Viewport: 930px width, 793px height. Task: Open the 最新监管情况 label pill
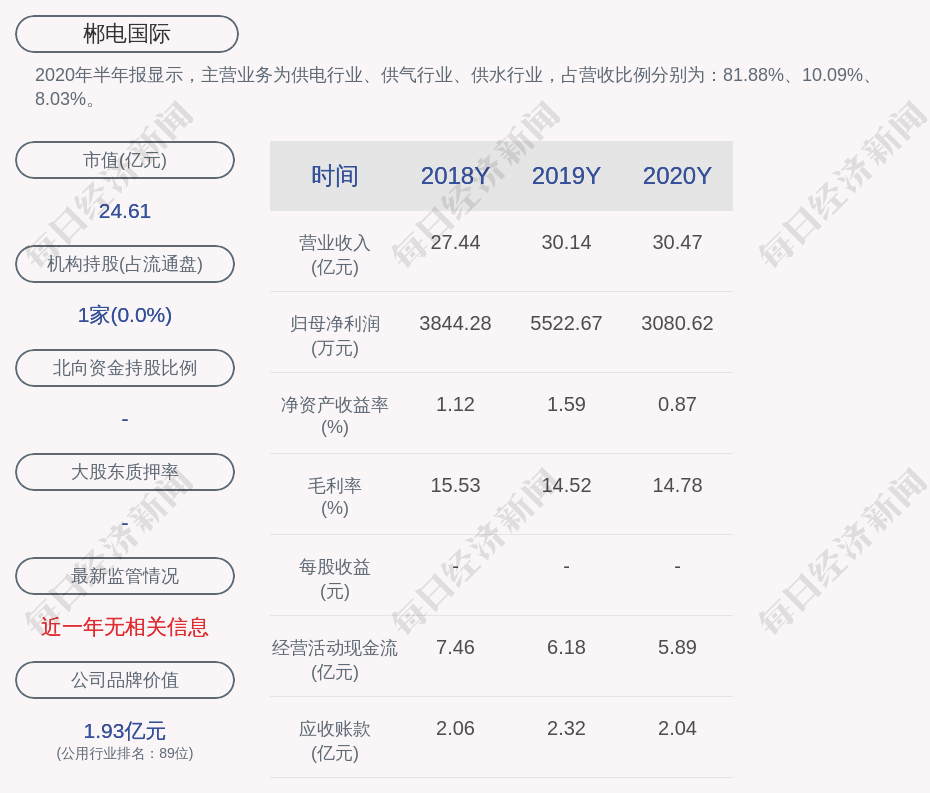(125, 576)
